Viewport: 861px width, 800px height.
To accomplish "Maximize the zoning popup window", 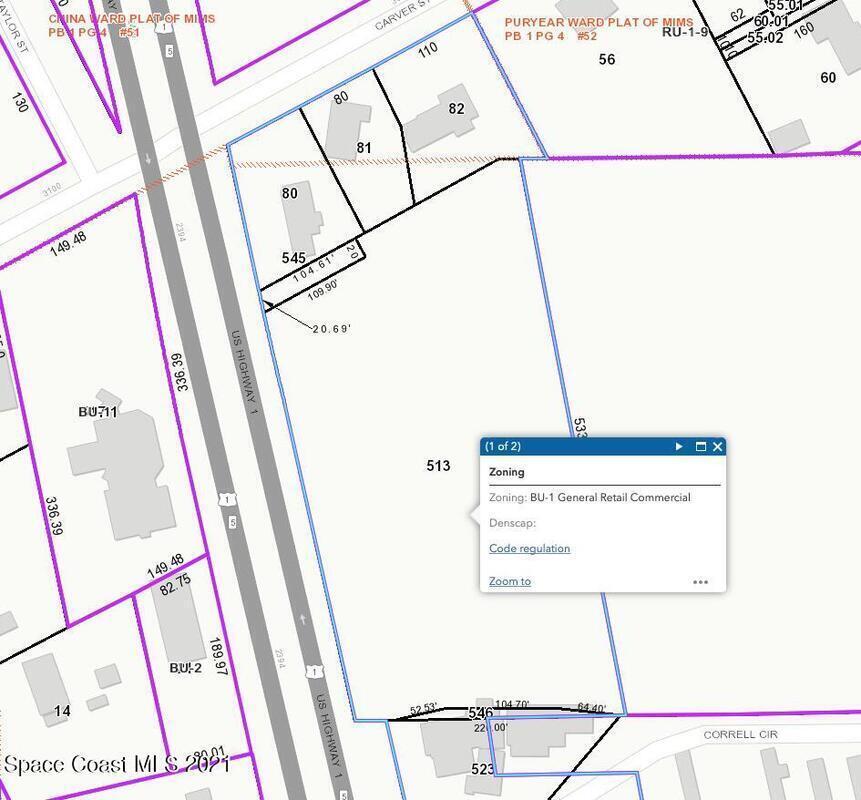I will coord(700,447).
